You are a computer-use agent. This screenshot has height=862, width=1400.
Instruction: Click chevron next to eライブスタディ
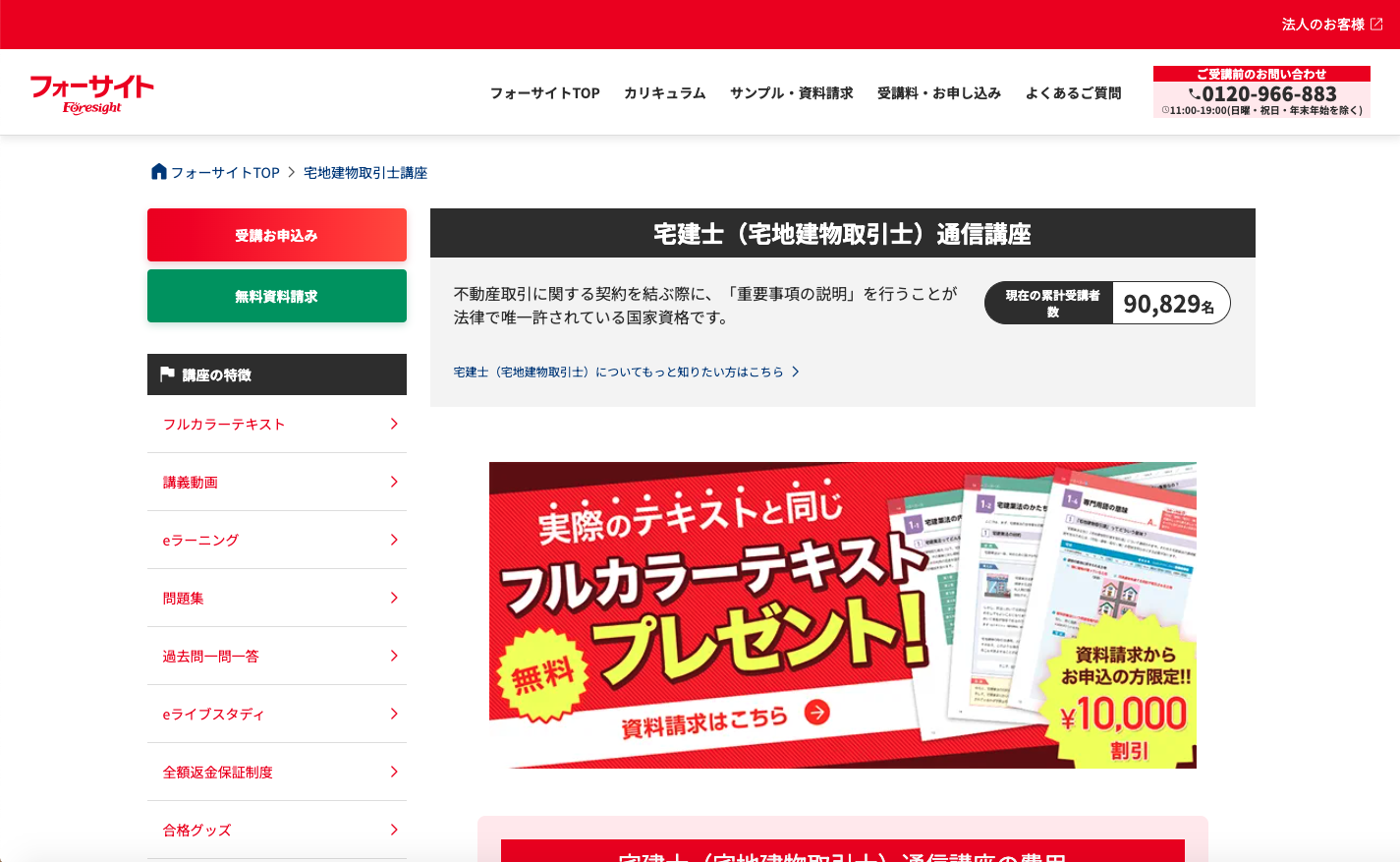tap(394, 714)
